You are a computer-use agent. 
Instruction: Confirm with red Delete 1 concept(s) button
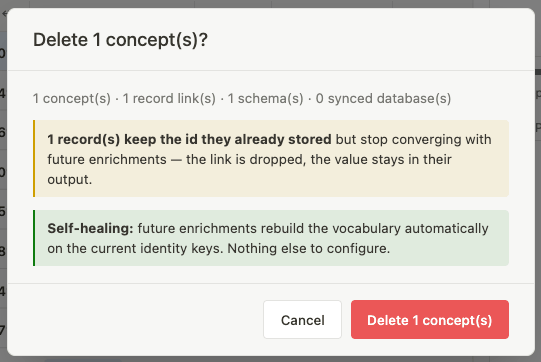click(430, 320)
